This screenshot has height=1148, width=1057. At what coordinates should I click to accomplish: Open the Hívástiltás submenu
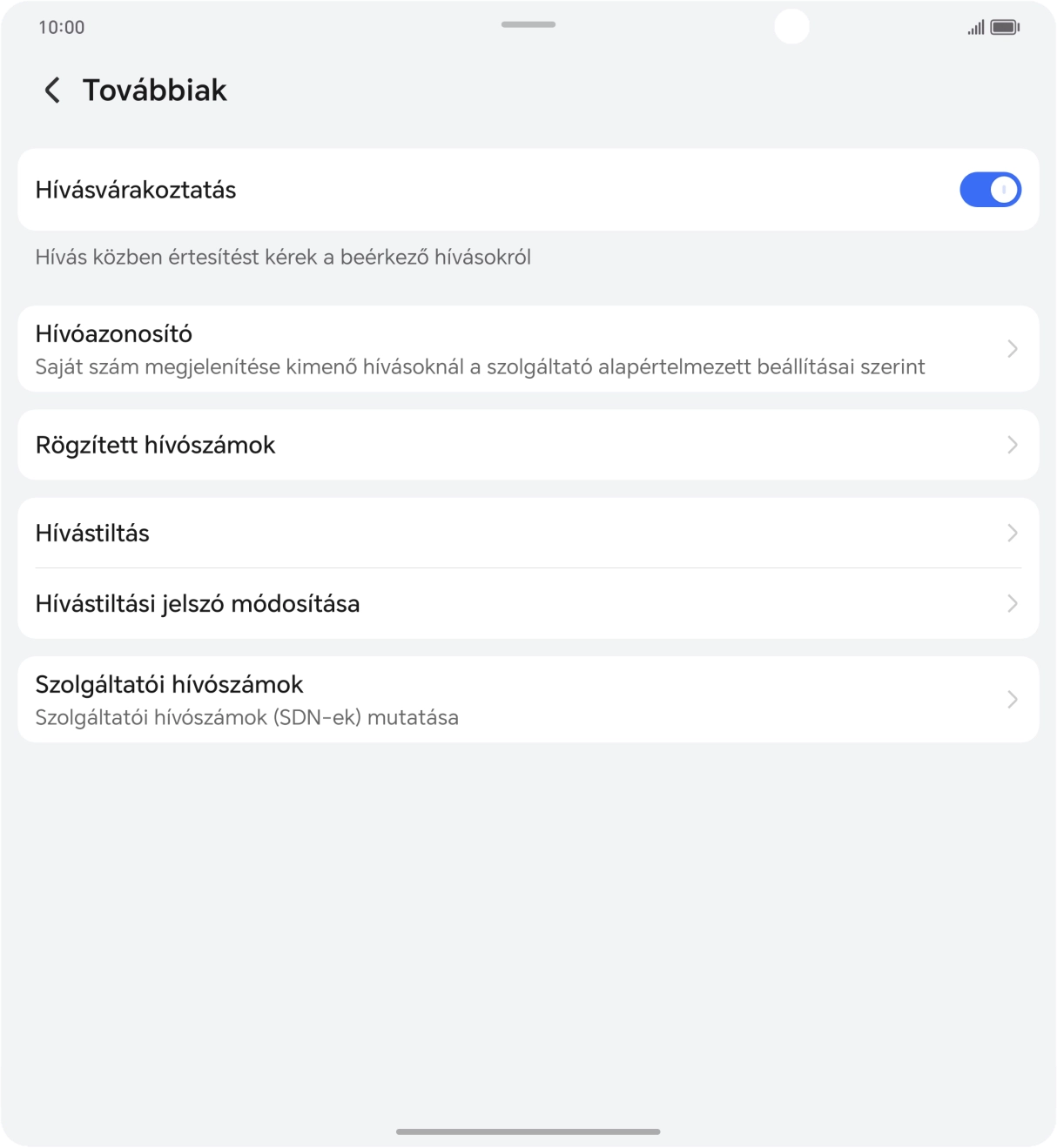[528, 533]
